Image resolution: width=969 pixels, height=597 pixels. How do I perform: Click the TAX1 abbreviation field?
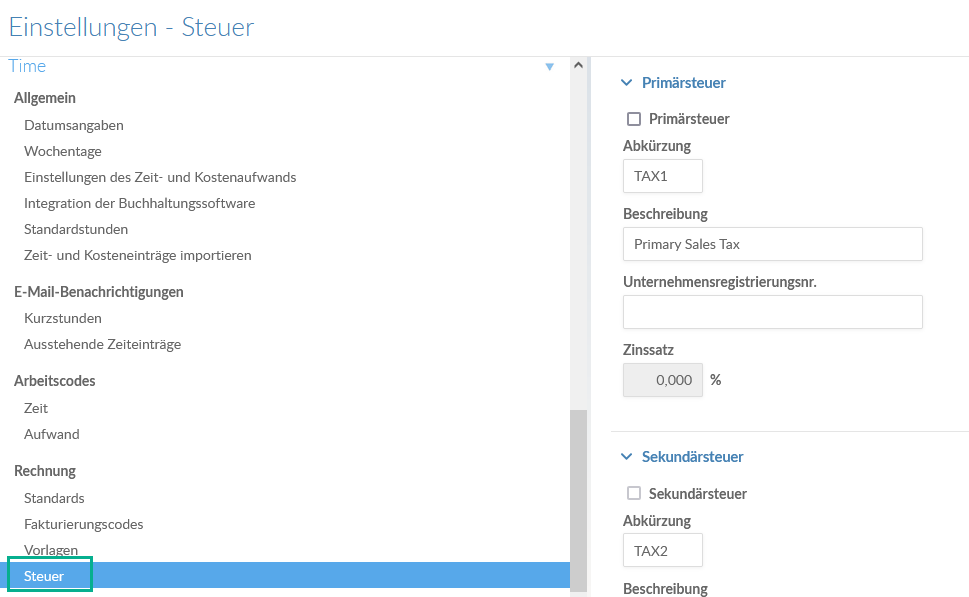[662, 176]
